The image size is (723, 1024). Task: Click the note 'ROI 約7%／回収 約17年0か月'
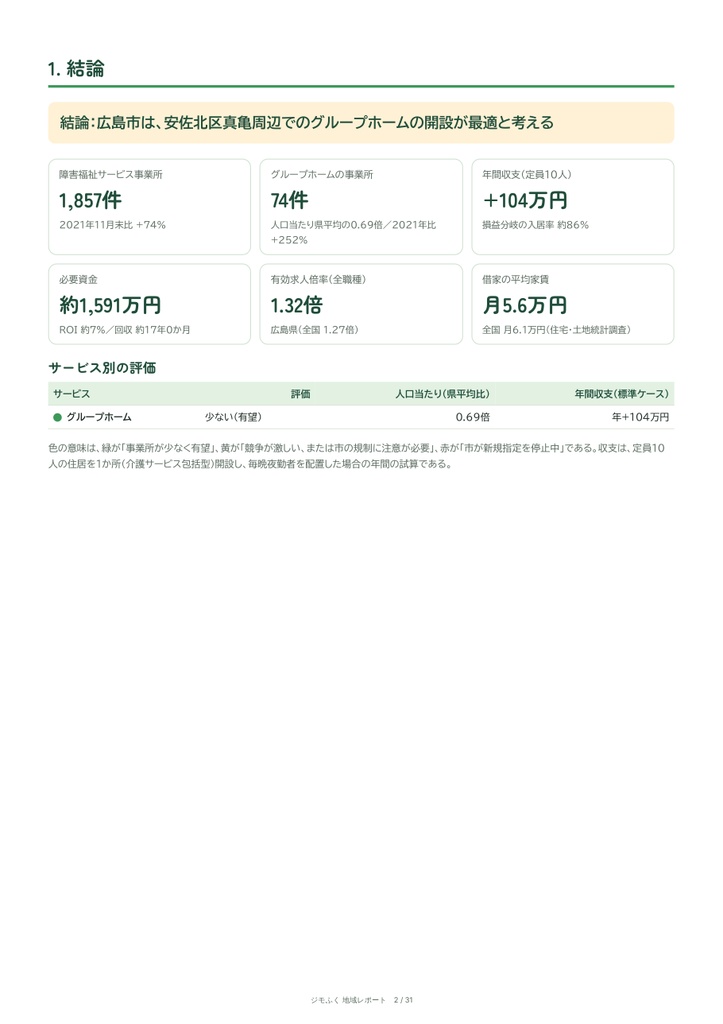pyautogui.click(x=125, y=330)
